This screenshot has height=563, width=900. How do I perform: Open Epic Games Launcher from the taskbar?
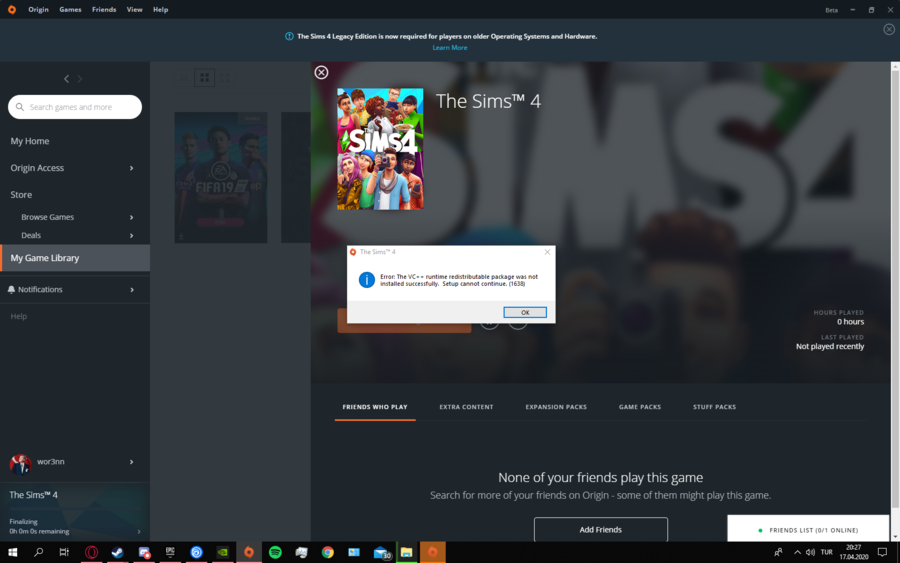click(x=170, y=552)
